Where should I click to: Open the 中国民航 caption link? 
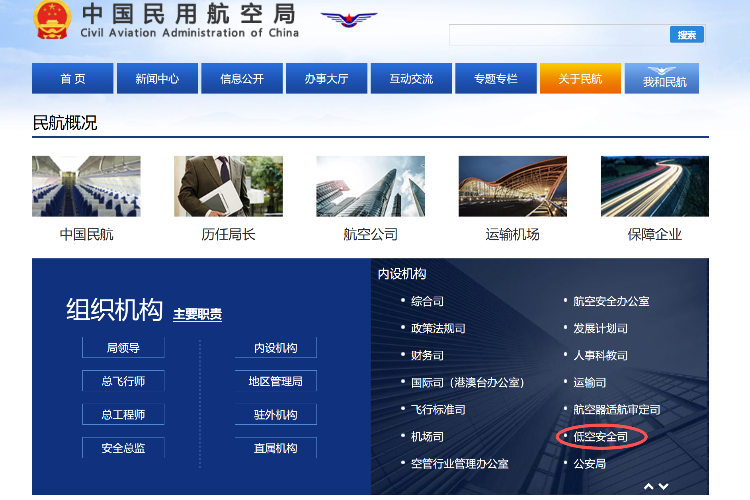(x=87, y=234)
